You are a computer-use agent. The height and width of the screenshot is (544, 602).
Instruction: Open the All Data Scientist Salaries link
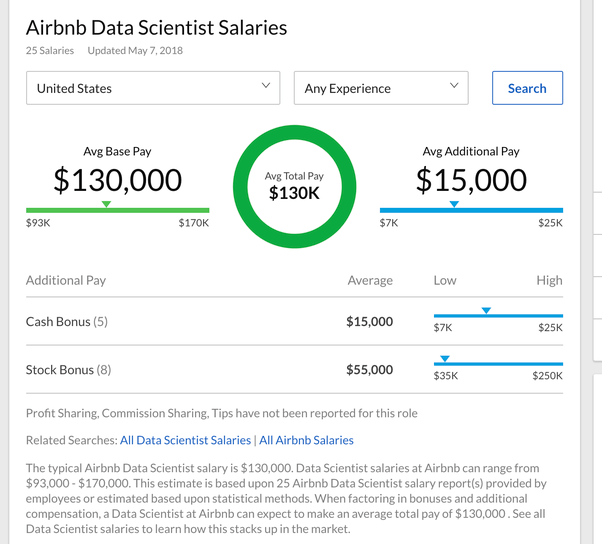tap(185, 440)
